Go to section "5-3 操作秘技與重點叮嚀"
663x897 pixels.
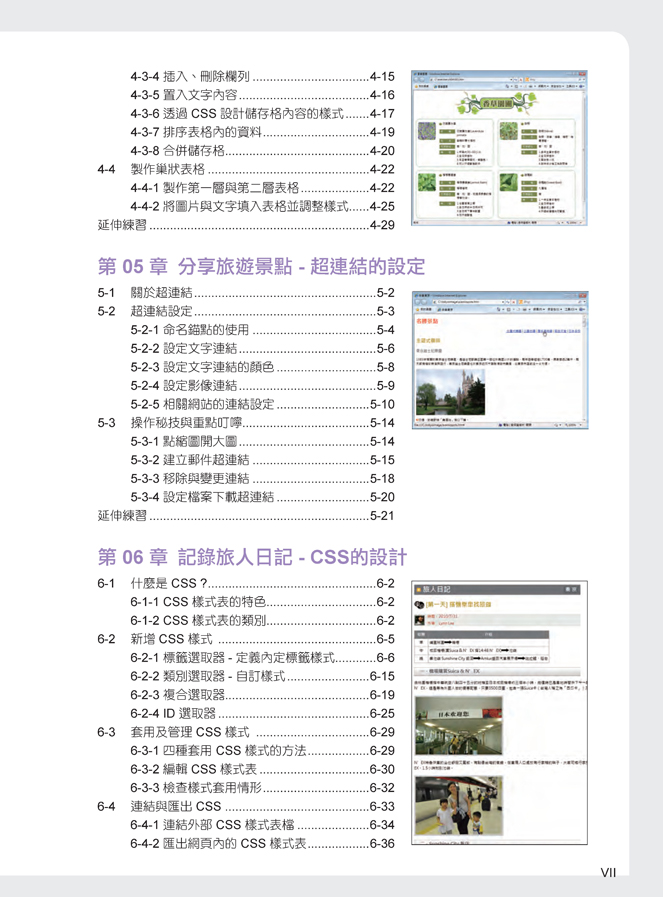click(246, 423)
